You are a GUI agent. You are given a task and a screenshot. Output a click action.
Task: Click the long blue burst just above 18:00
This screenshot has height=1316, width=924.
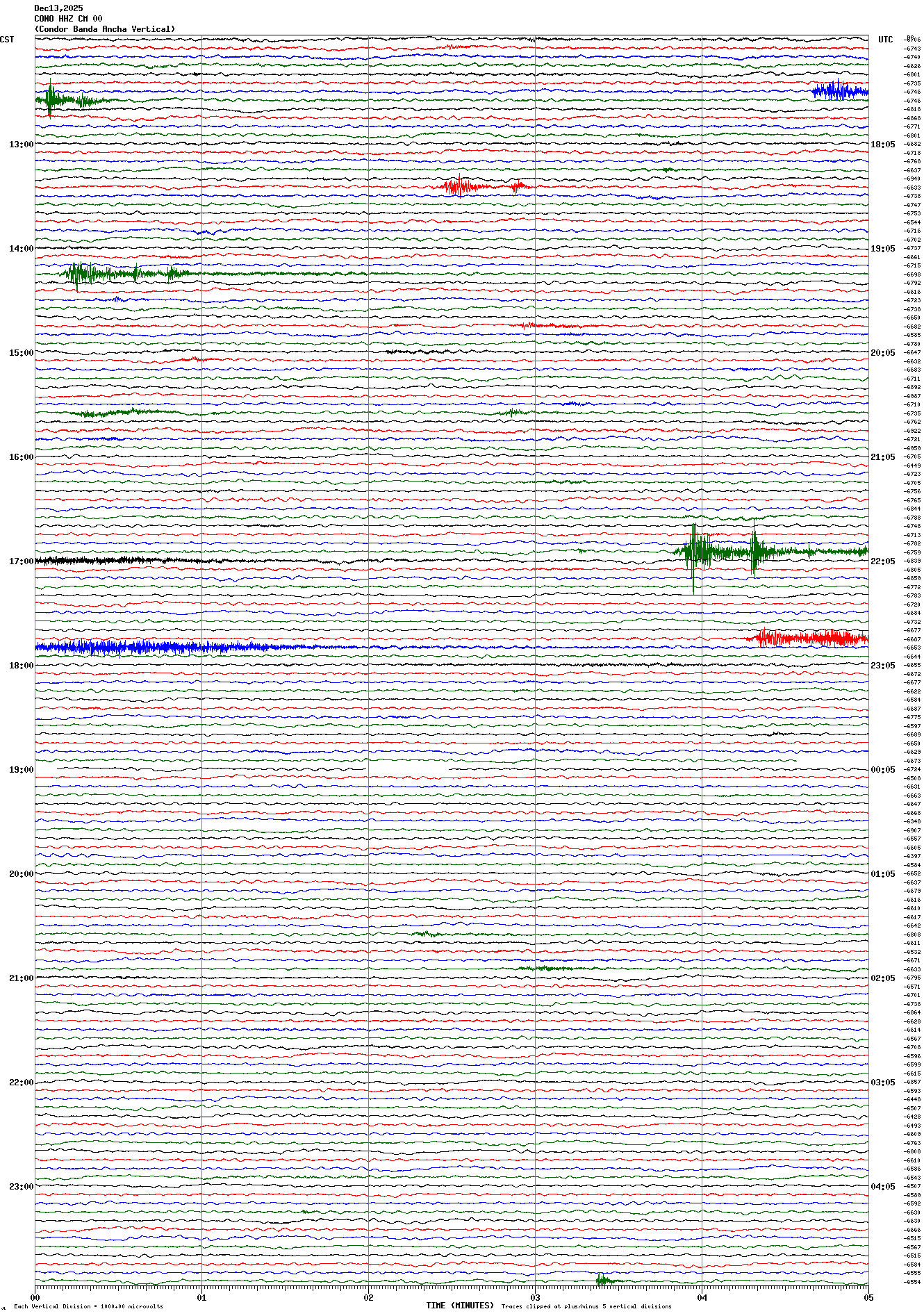[139, 648]
